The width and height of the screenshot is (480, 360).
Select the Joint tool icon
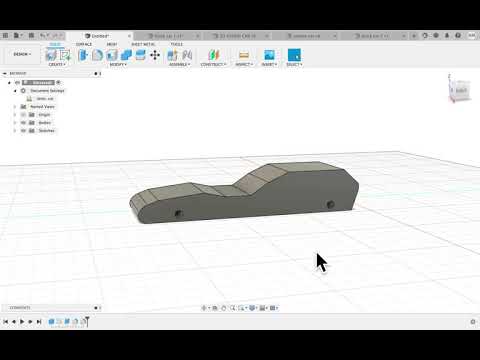[187, 55]
